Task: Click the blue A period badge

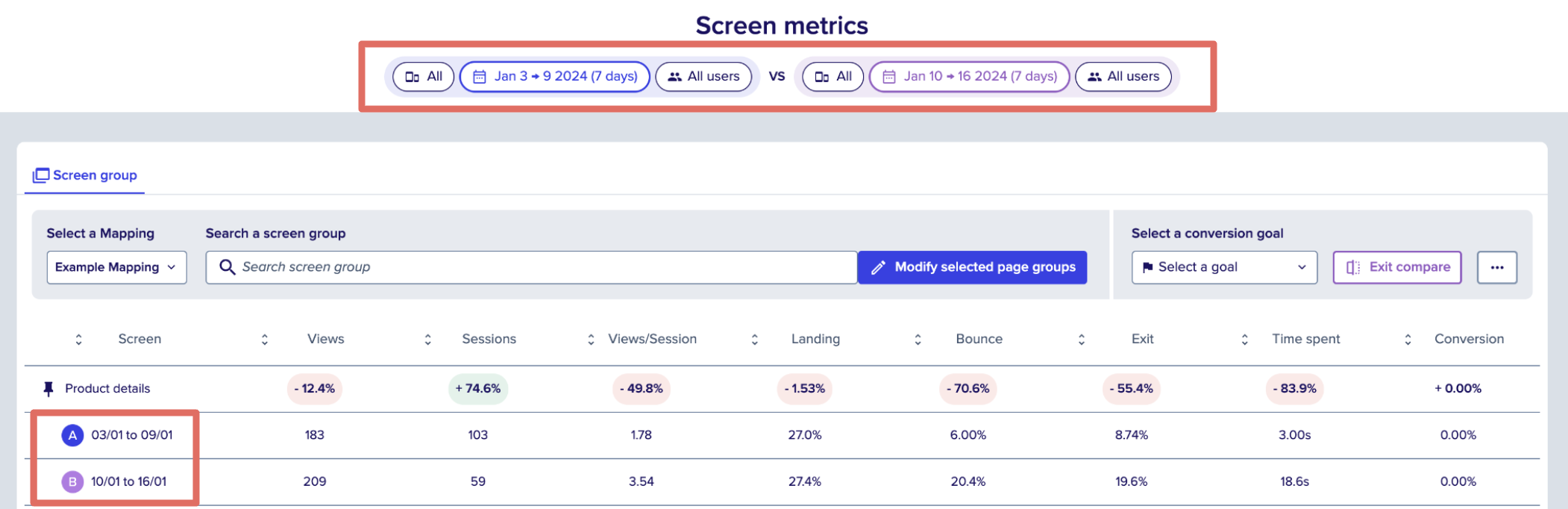Action: (x=72, y=435)
